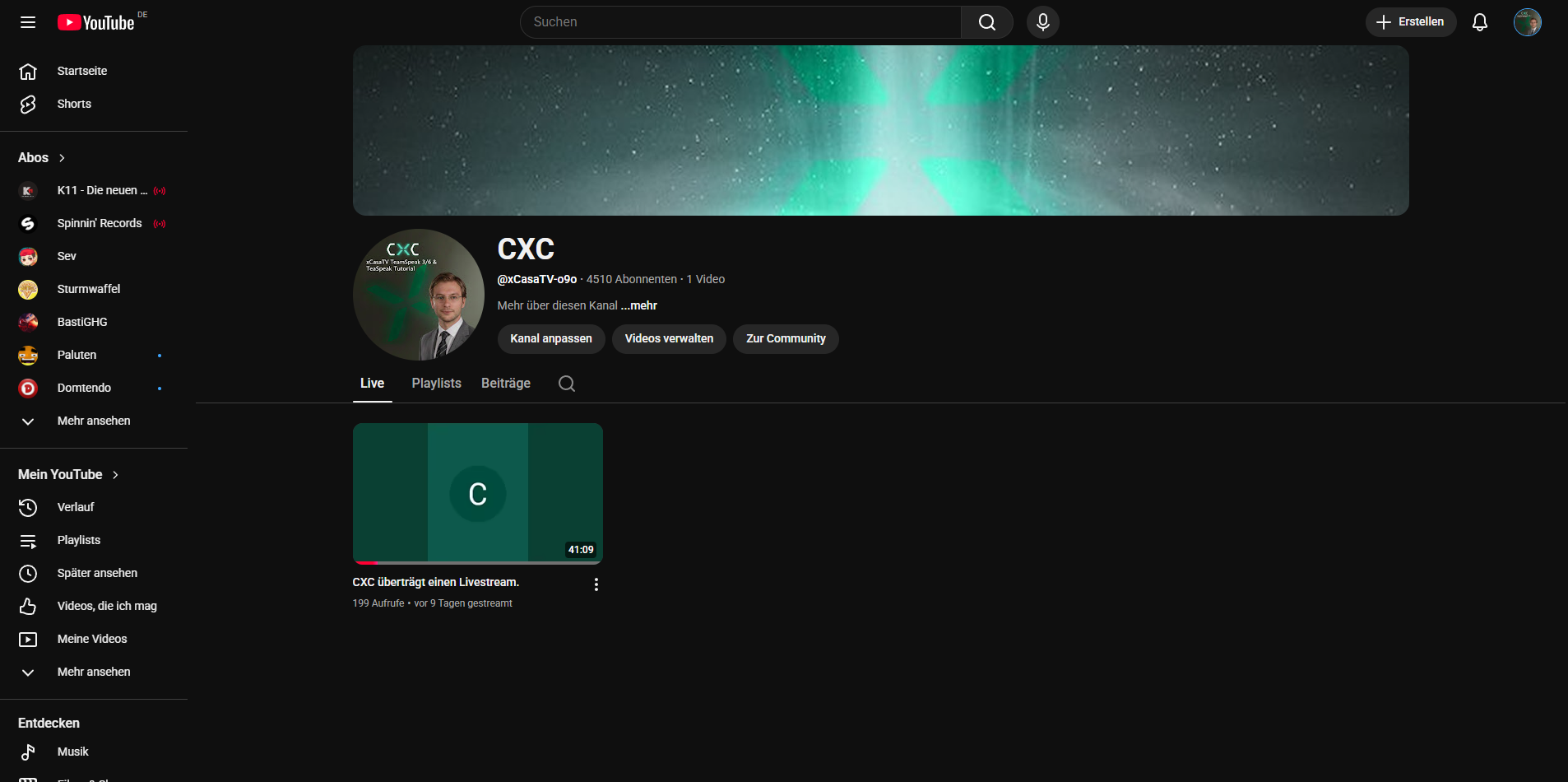
Task: Search within the channel using magnifier
Action: click(566, 384)
